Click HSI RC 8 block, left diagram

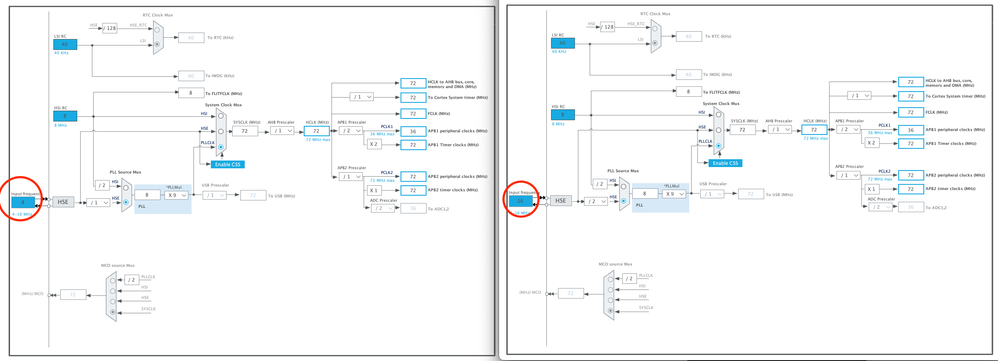(x=64, y=116)
